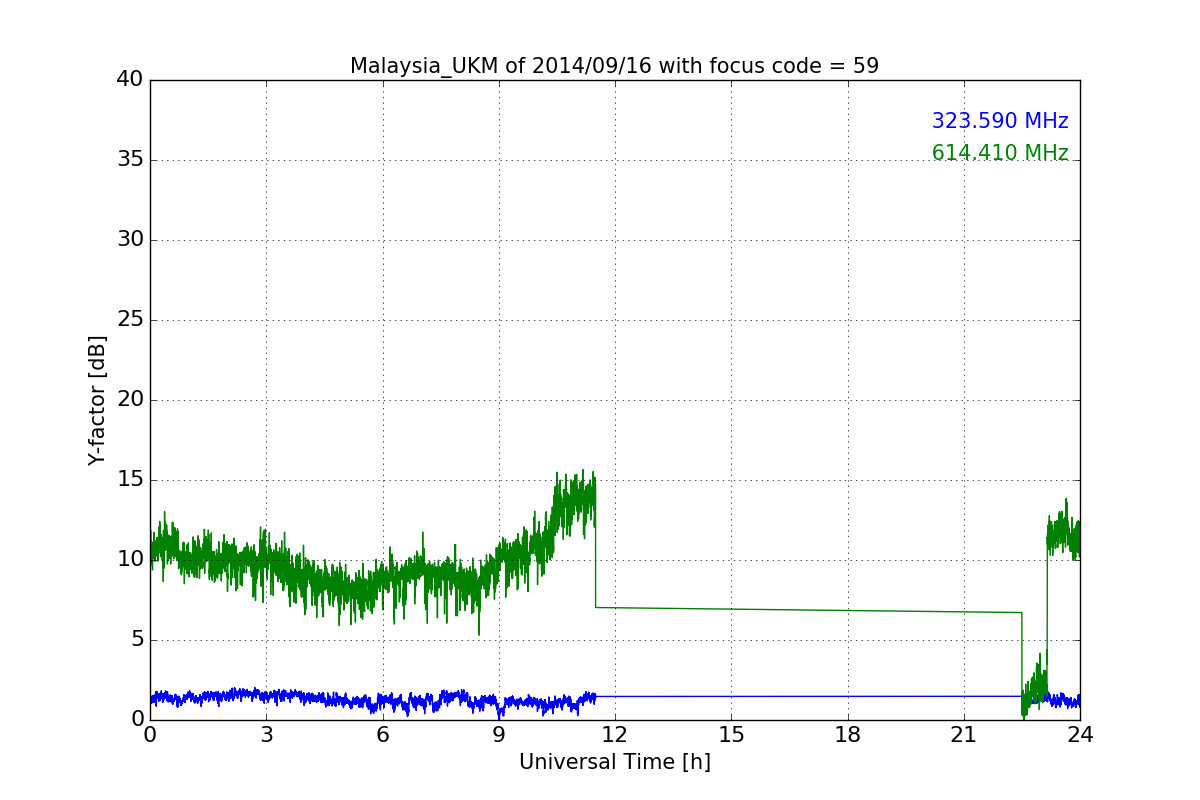Click the plot title "Malaysia_UKM of 2014/09/16 with focus code = 59"
This screenshot has height=800, width=1200.
tap(614, 66)
